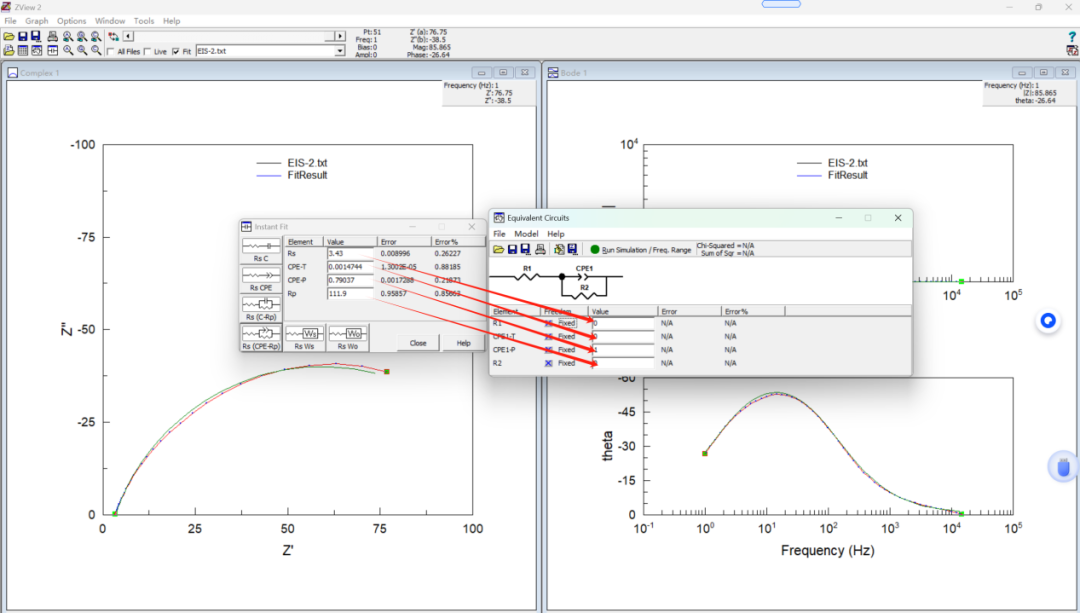
Task: Open the Model menu in Equivalent Circuits
Action: click(526, 234)
